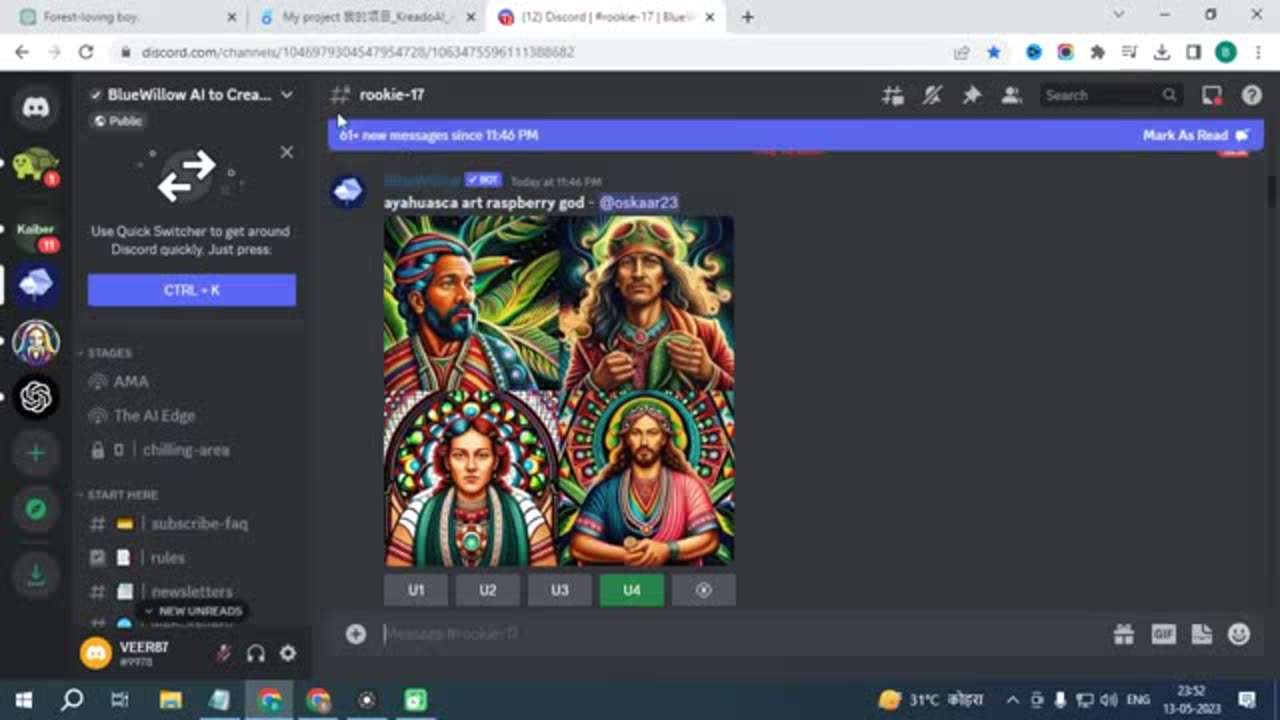Open the Chrome three-dot menu
The image size is (1280, 720).
1257,52
